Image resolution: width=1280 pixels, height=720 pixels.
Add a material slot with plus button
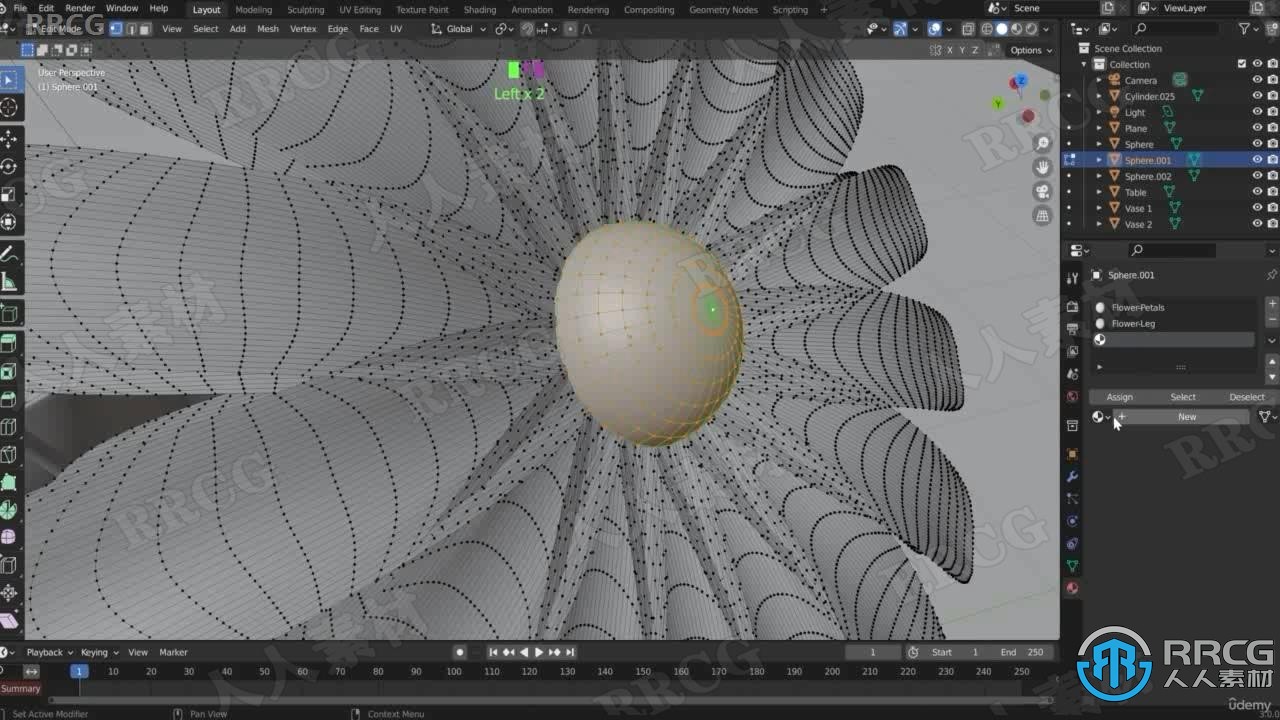(1272, 303)
